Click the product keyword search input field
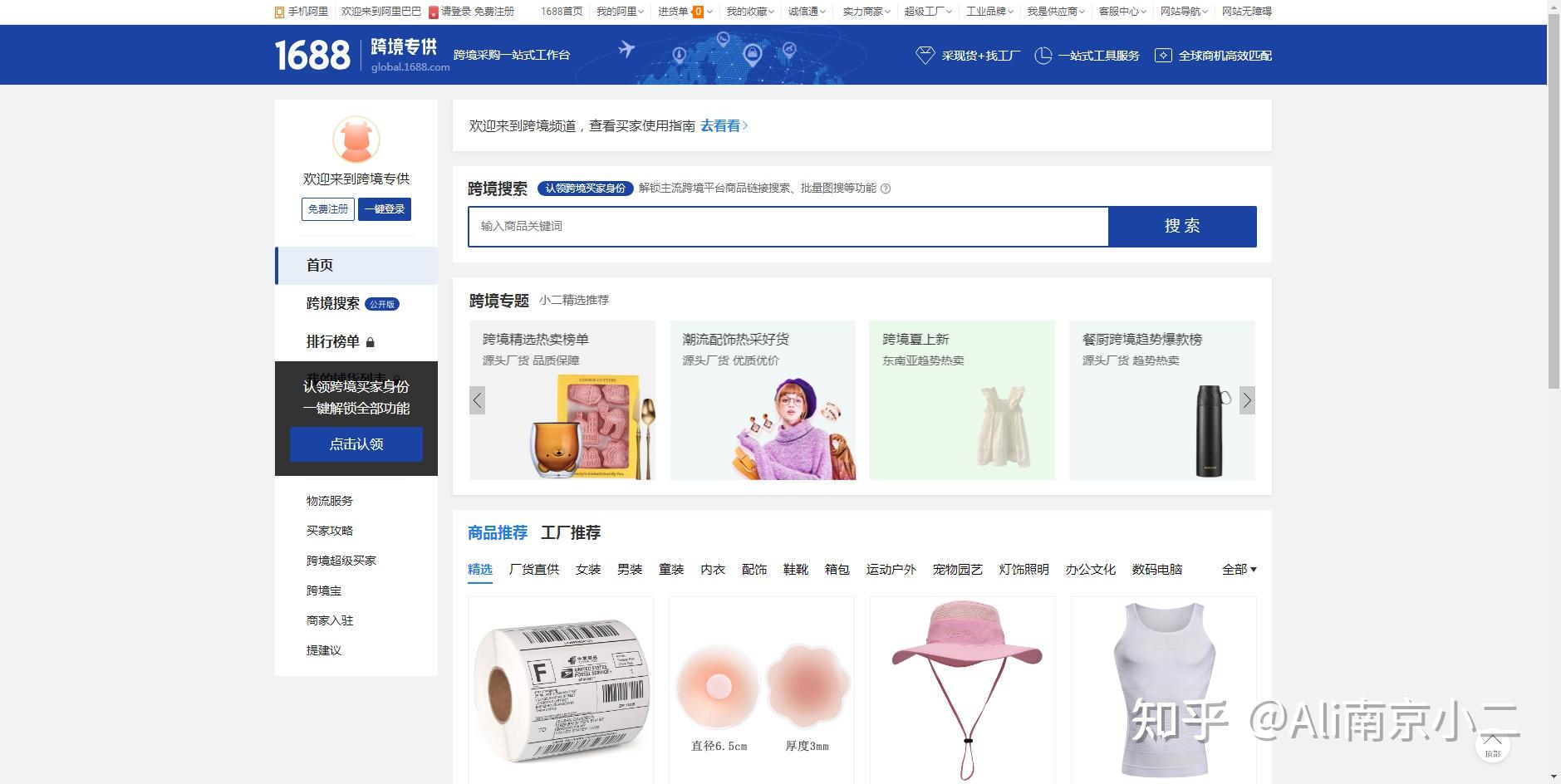The width and height of the screenshot is (1561, 784). click(x=788, y=226)
